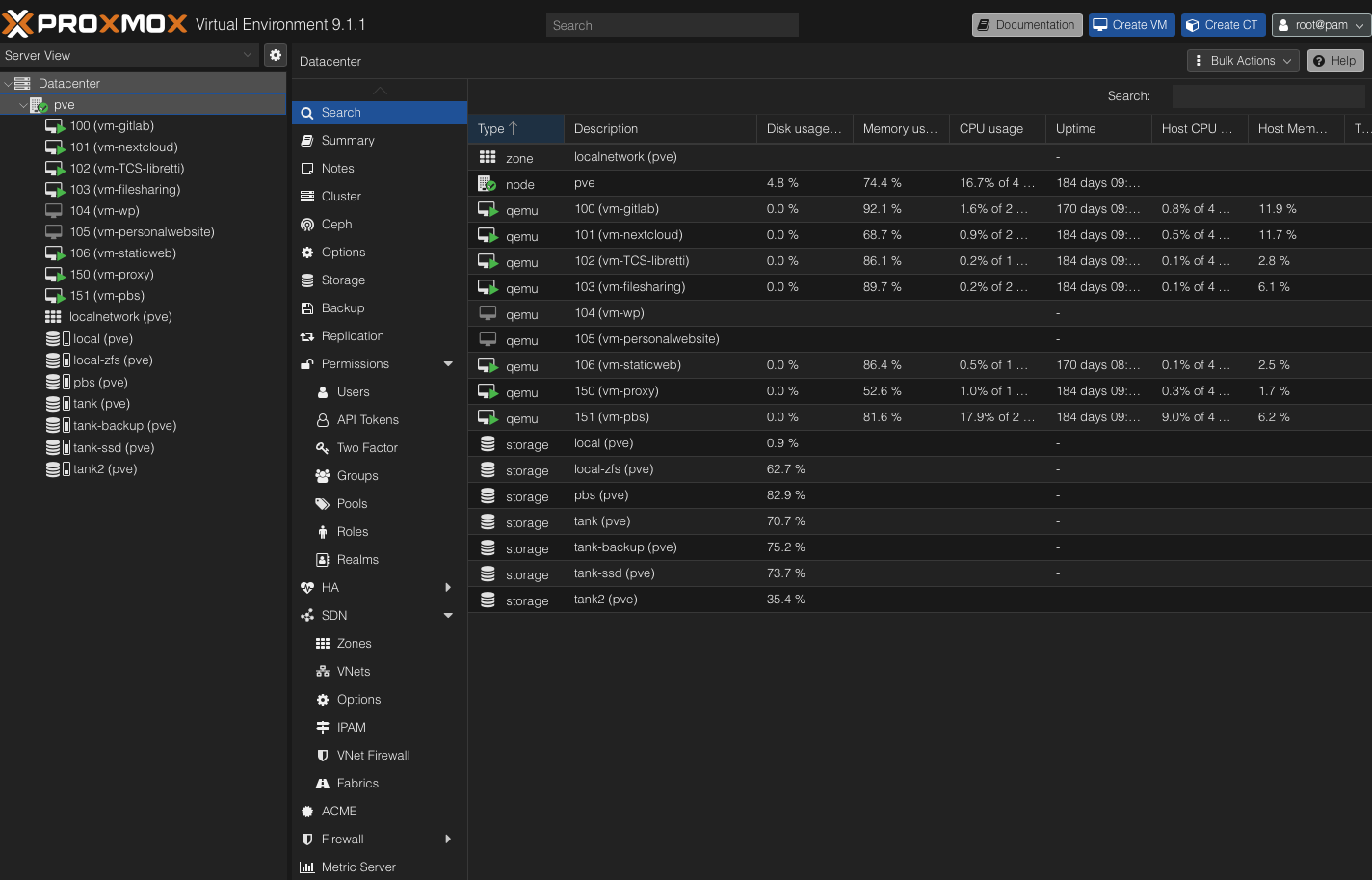Focus the top global Search field
Image resolution: width=1372 pixels, height=880 pixels.
(x=673, y=25)
